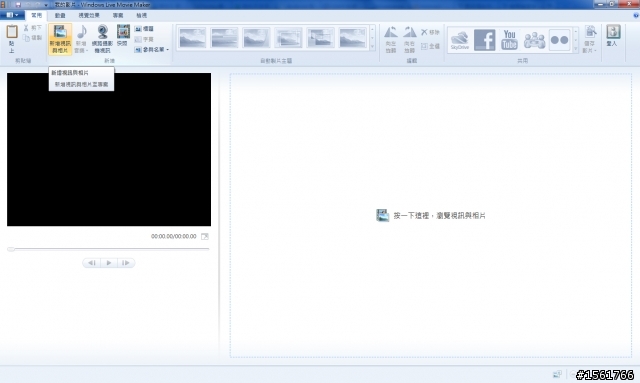Screen dimensions: 640x383
Task: Click the 00:00.00/00:00.00 timecode text
Action: (x=173, y=236)
